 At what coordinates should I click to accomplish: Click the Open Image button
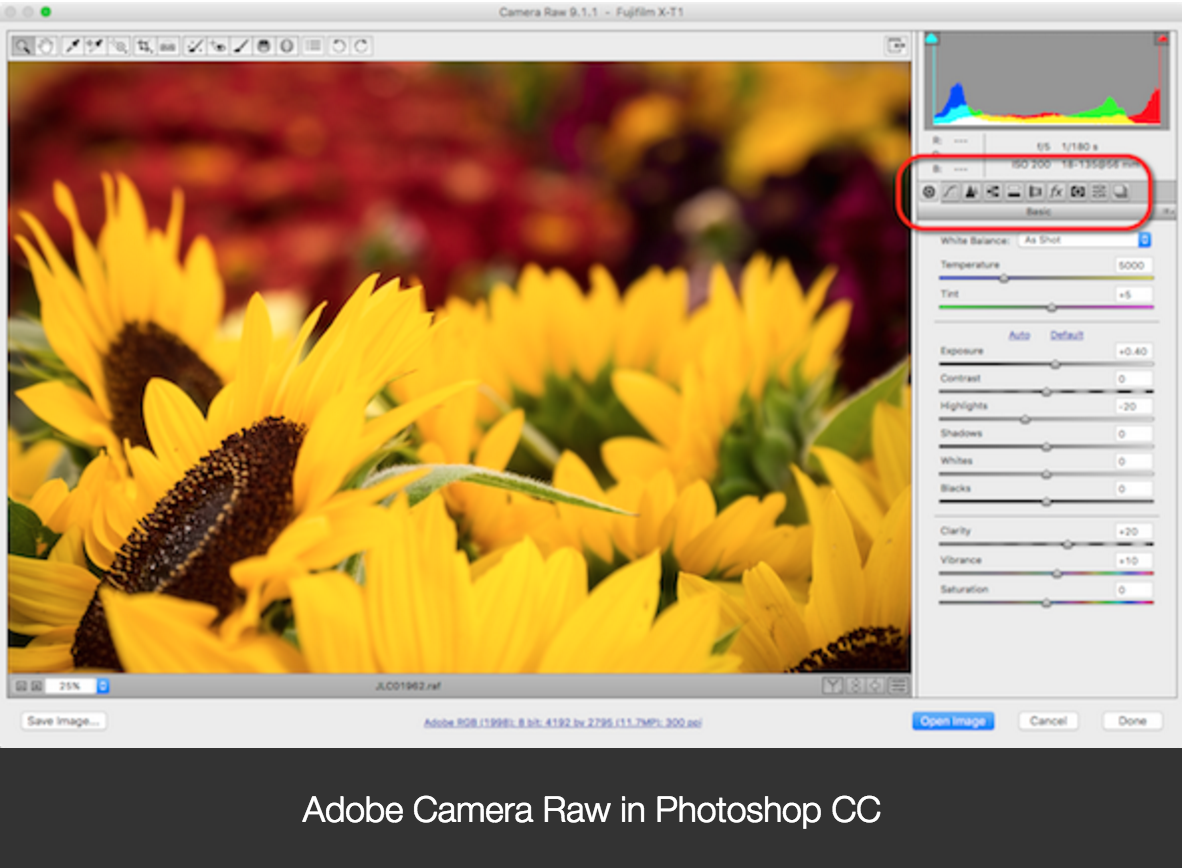(953, 721)
